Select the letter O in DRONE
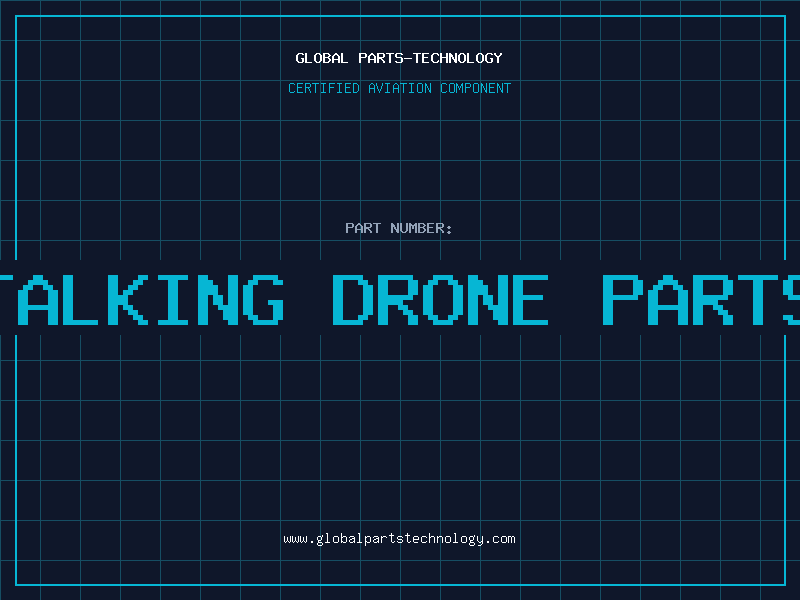The image size is (800, 600). click(x=441, y=299)
